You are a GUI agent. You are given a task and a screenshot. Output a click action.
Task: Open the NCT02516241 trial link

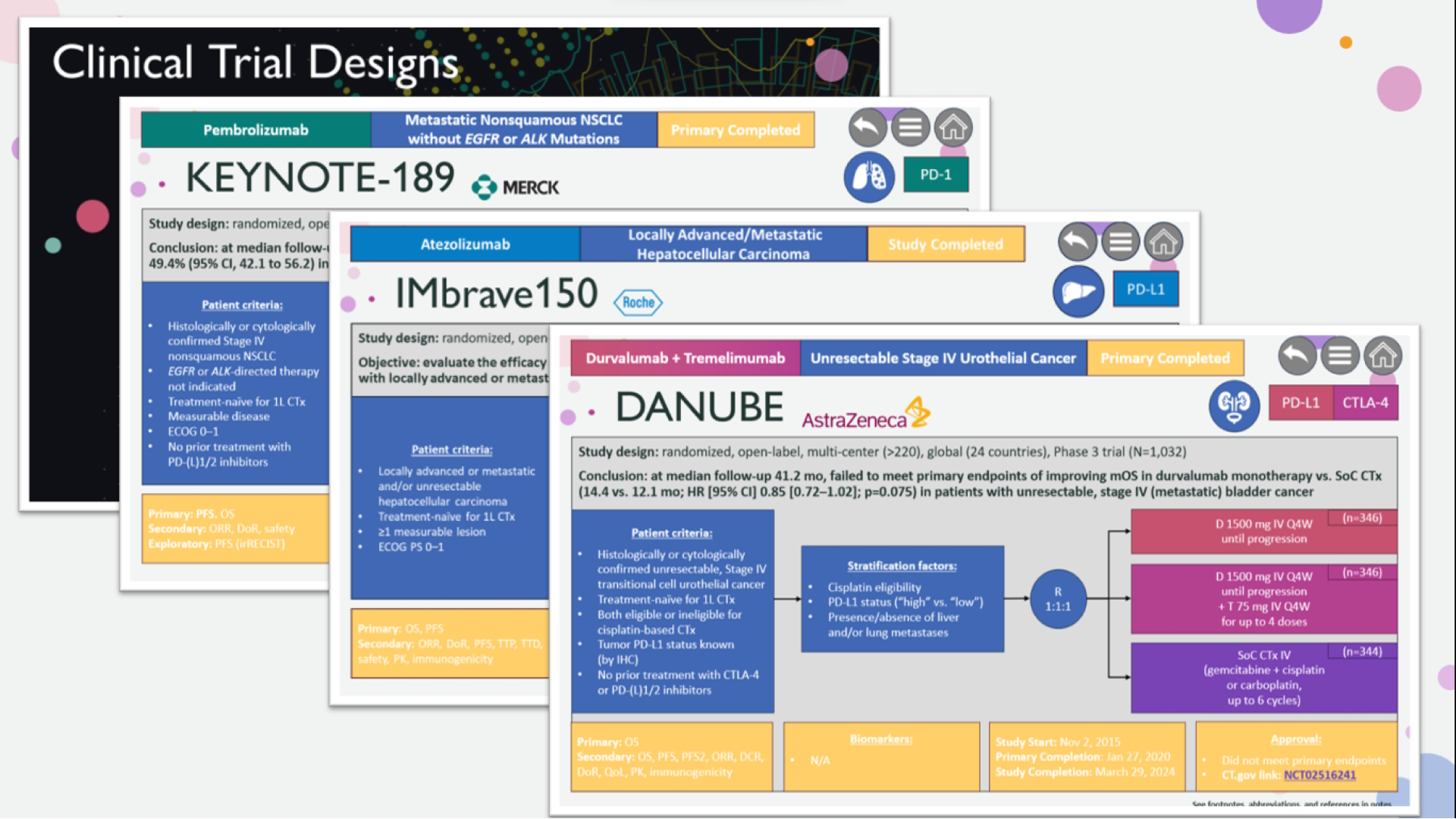coord(1319,775)
